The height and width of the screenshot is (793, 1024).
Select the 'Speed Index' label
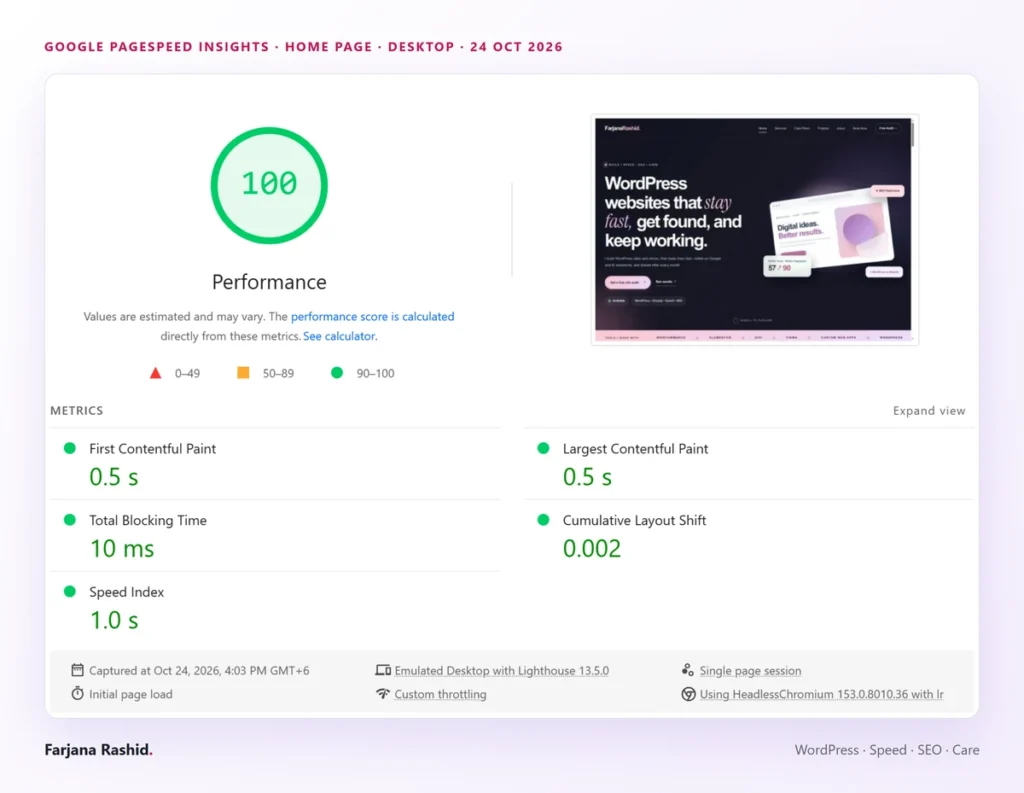(126, 592)
